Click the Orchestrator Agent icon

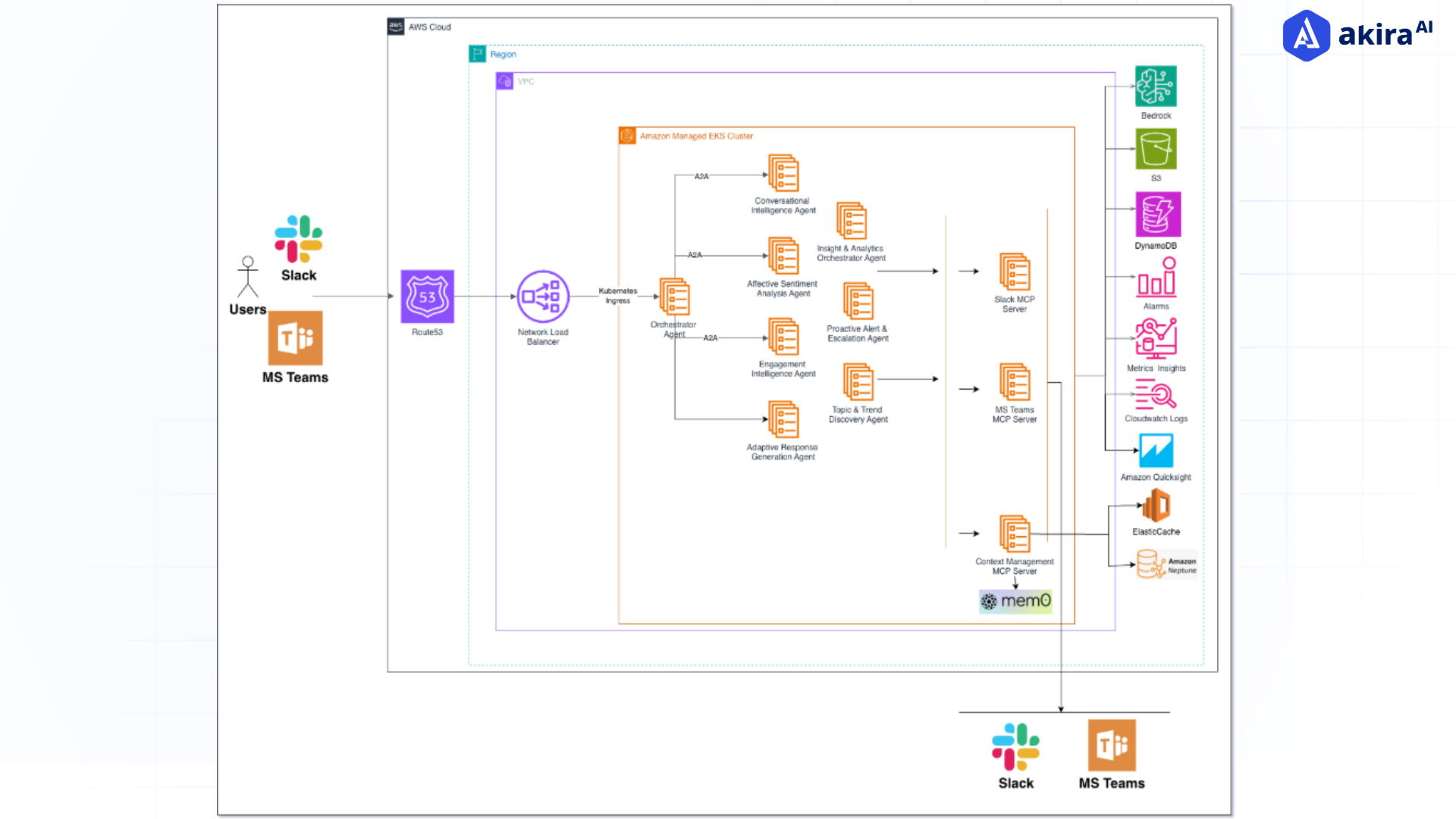pyautogui.click(x=674, y=297)
